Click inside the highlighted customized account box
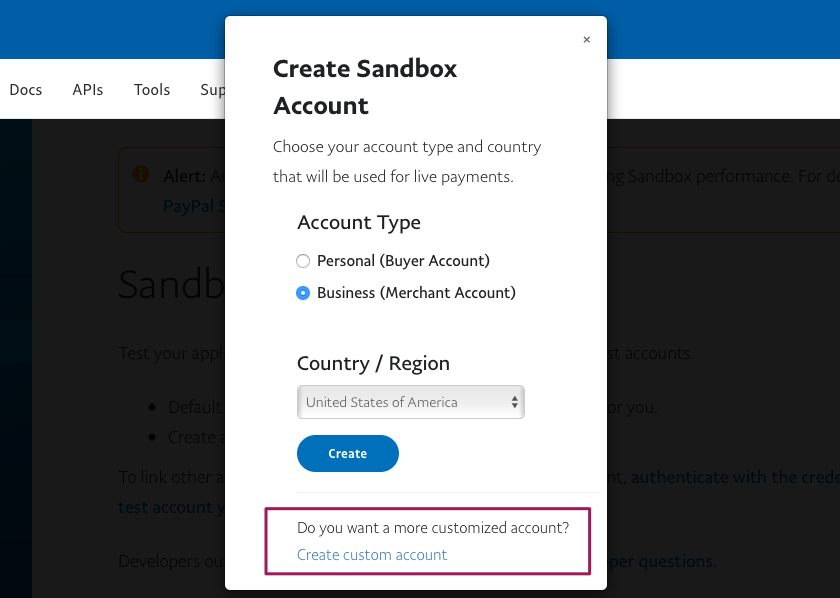 428,540
